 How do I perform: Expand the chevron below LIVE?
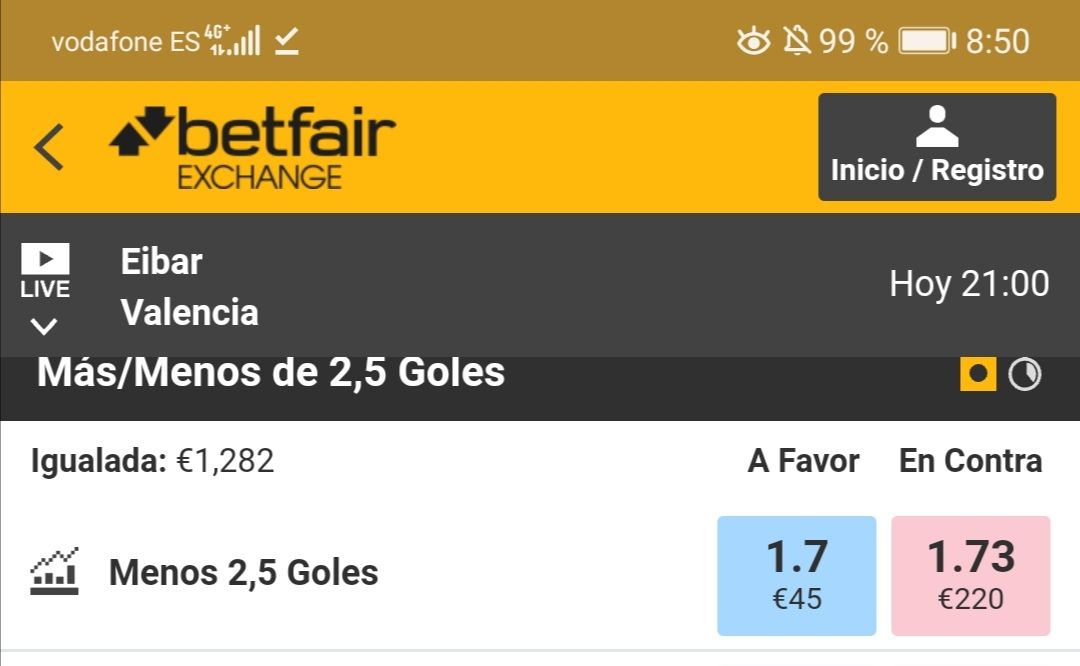coord(44,326)
